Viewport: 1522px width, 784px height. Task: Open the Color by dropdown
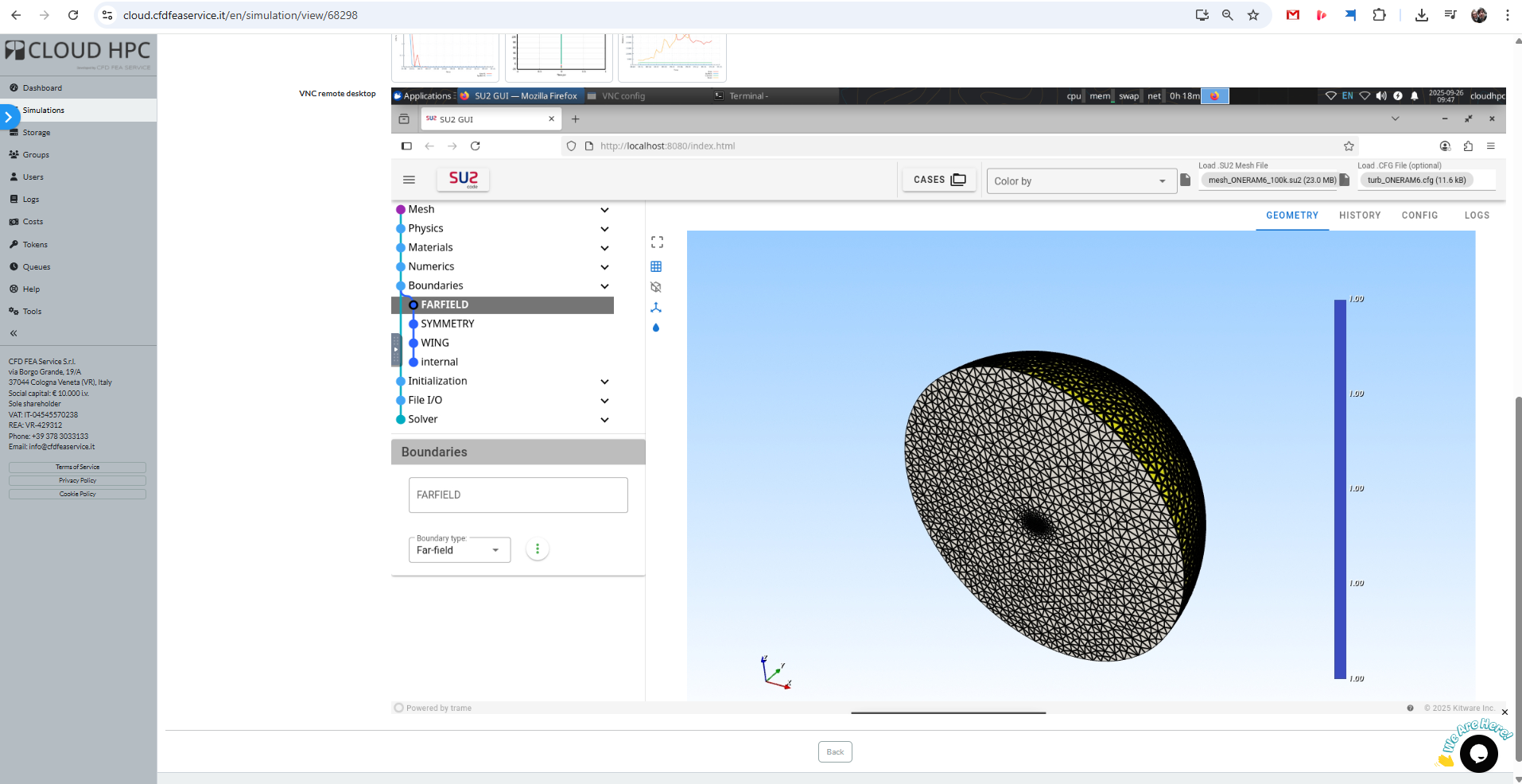tap(1081, 180)
